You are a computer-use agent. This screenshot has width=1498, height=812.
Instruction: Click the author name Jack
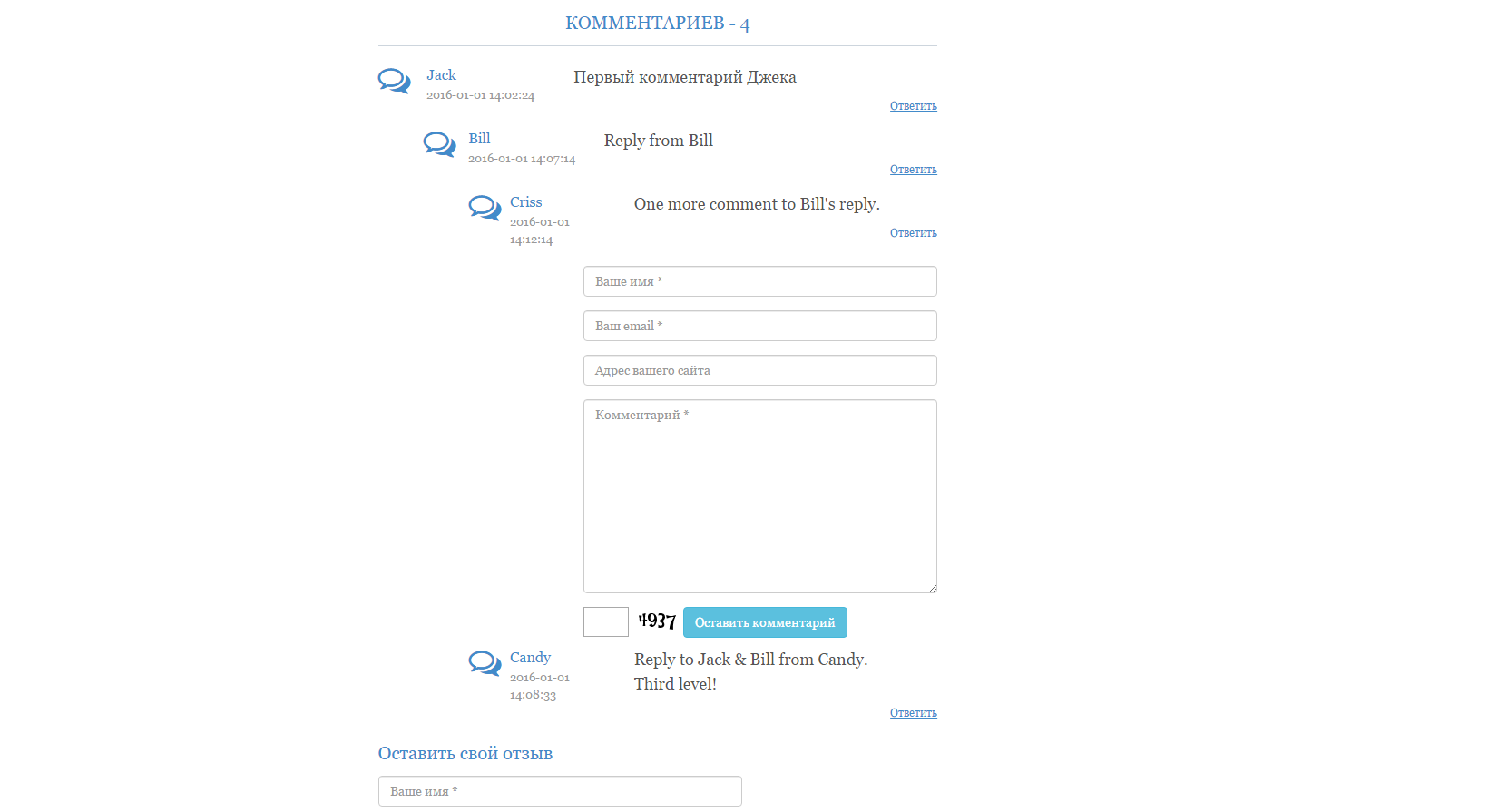441,75
